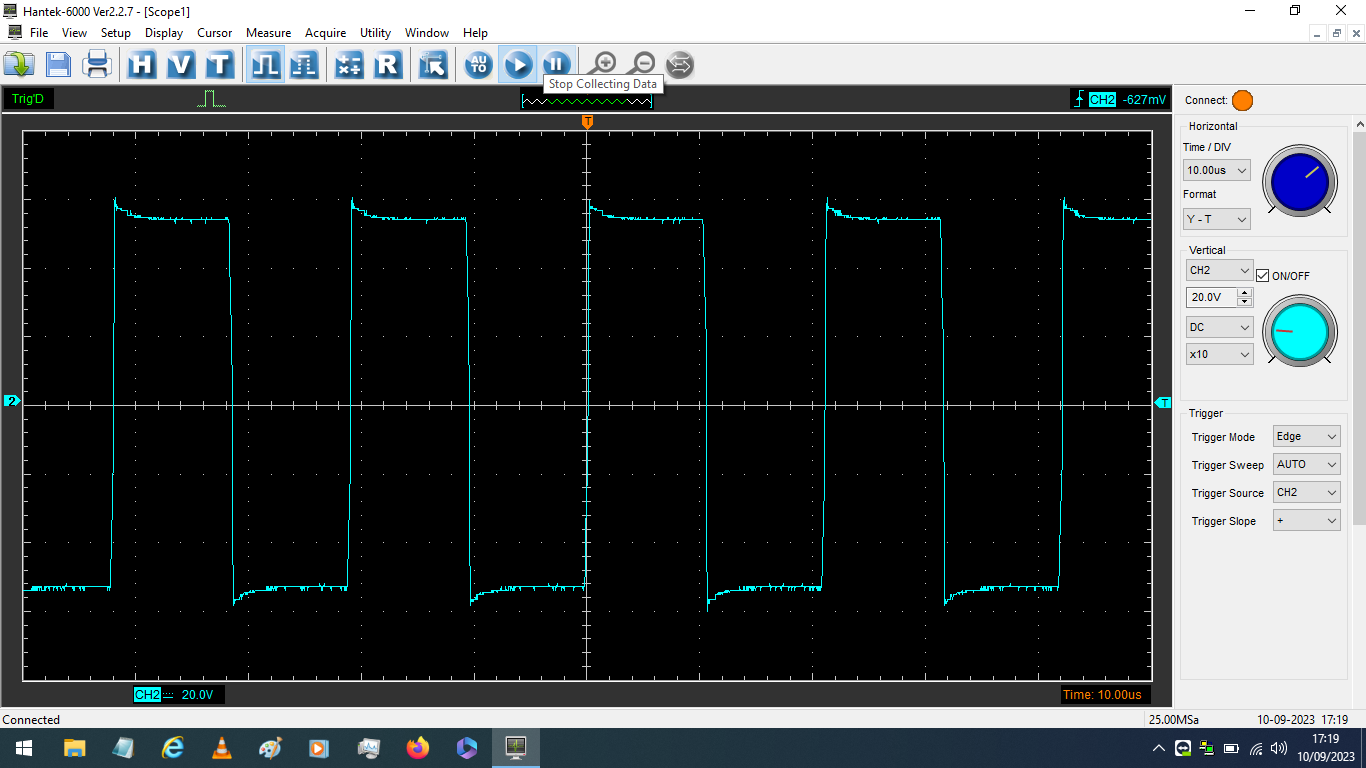Open the File menu
Image resolution: width=1366 pixels, height=768 pixels.
[x=39, y=33]
